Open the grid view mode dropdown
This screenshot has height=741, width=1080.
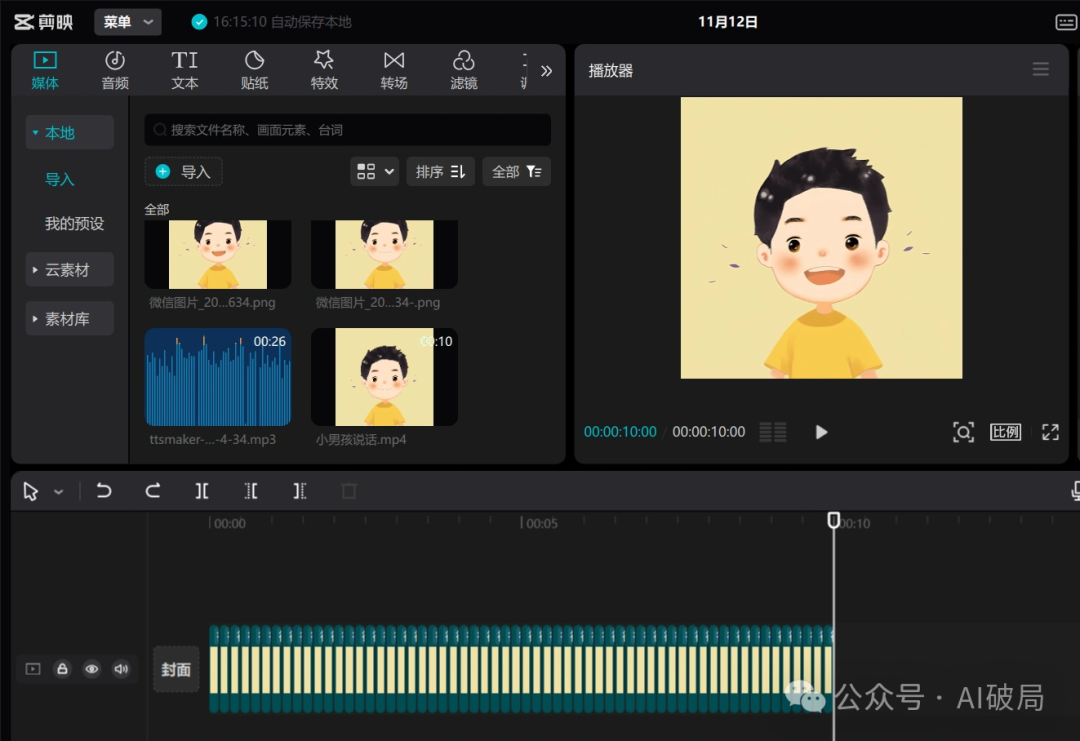pyautogui.click(x=375, y=171)
